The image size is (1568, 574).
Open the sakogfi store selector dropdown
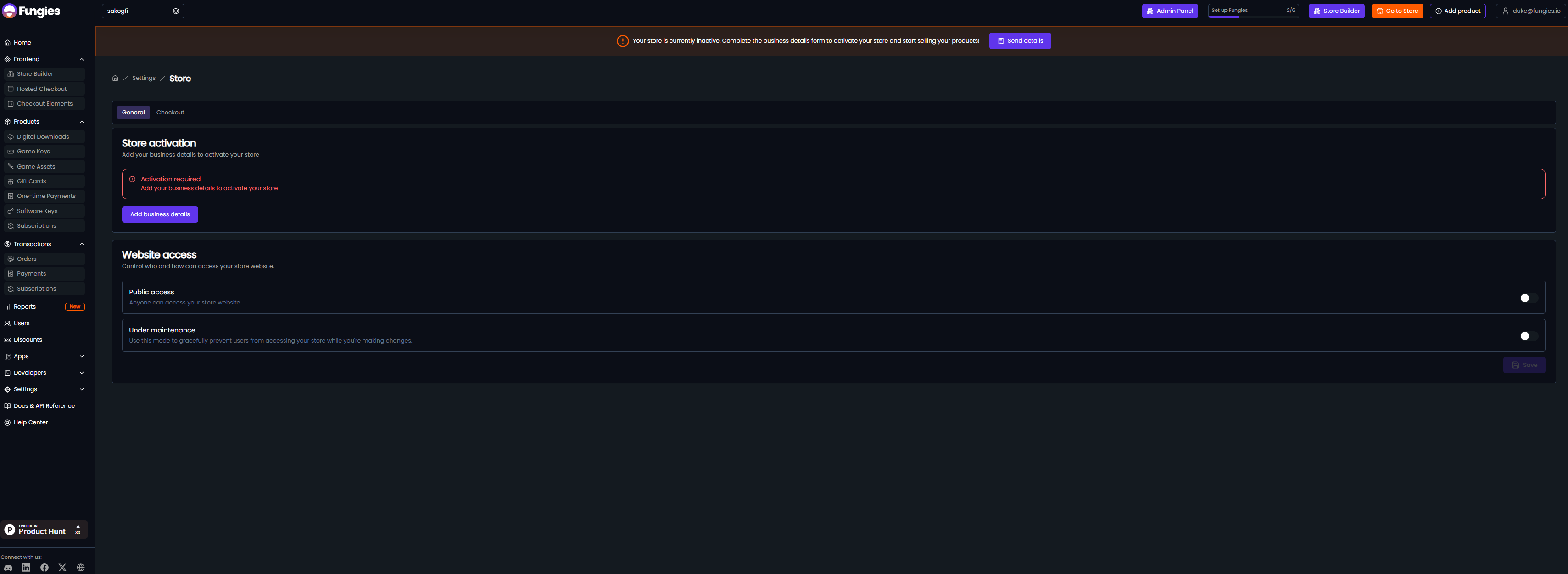tap(143, 11)
